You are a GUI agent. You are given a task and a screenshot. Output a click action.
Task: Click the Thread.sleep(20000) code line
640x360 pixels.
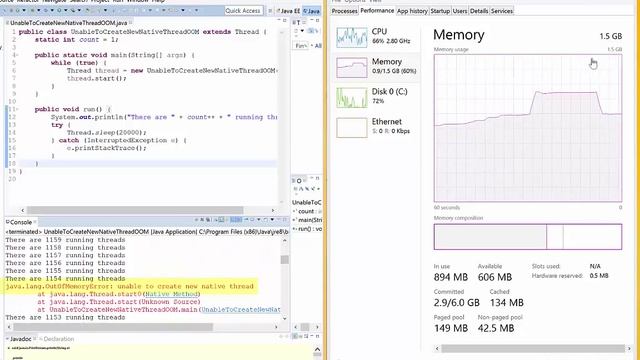coord(107,133)
